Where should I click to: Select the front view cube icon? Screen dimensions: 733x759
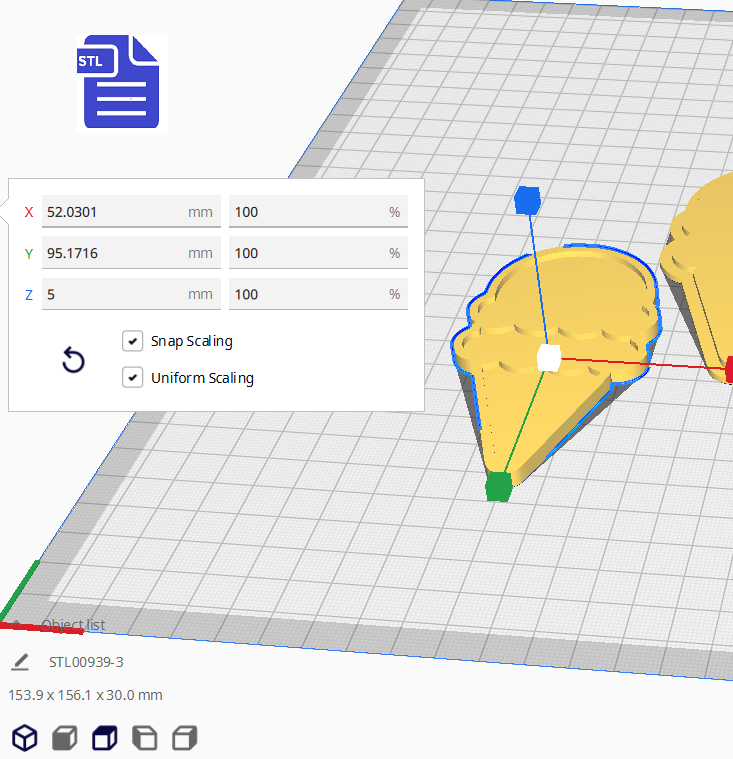click(64, 739)
